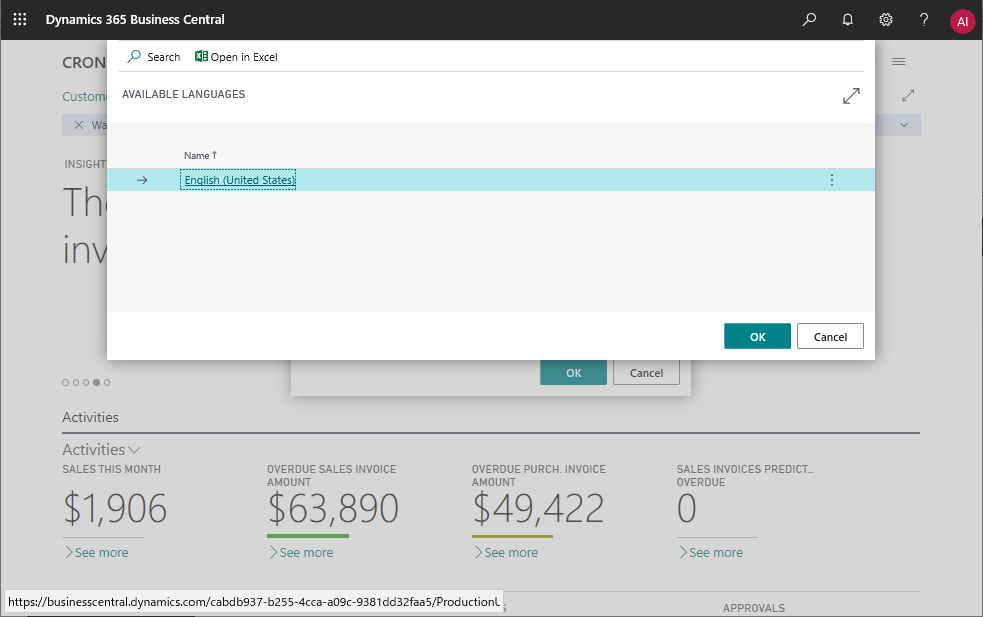Click OK in the background dialog

tap(573, 372)
